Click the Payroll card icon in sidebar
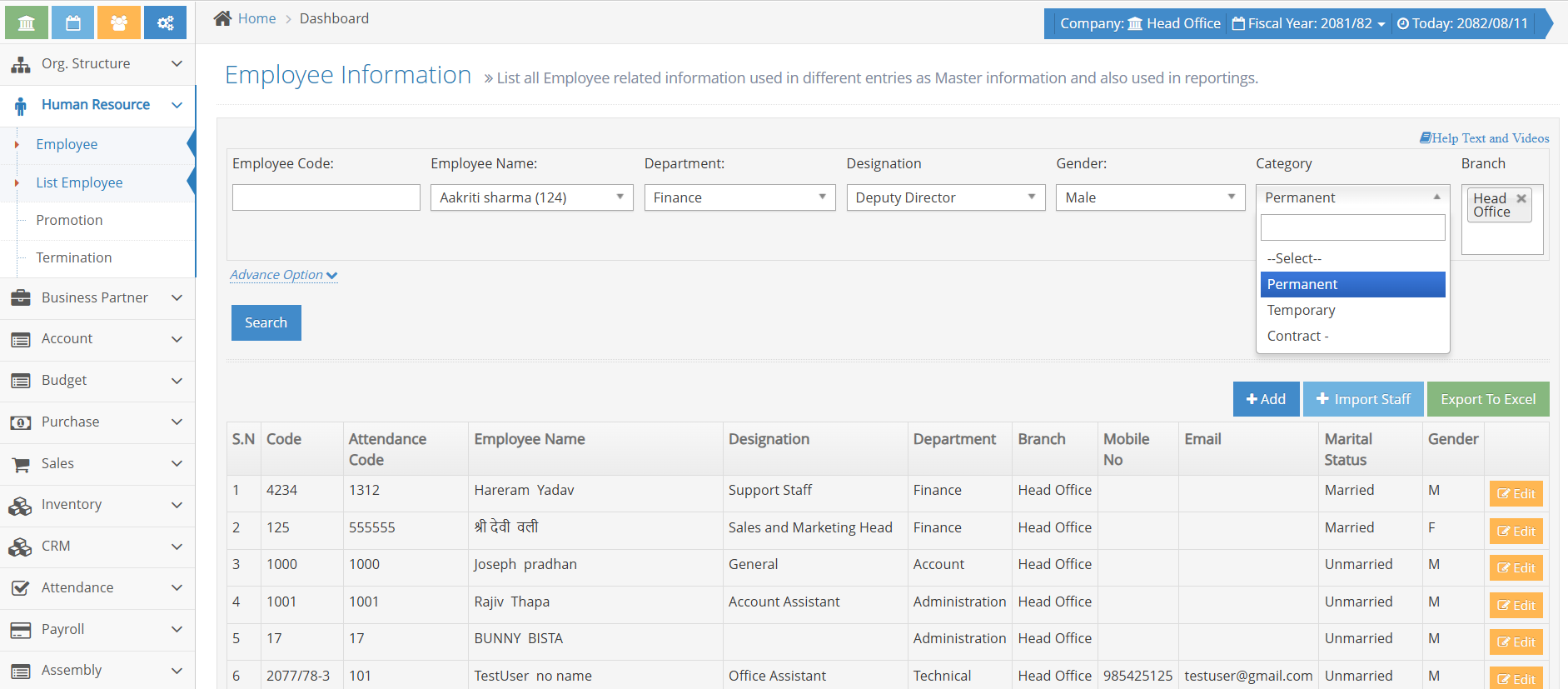The width and height of the screenshot is (1568, 689). [x=21, y=630]
